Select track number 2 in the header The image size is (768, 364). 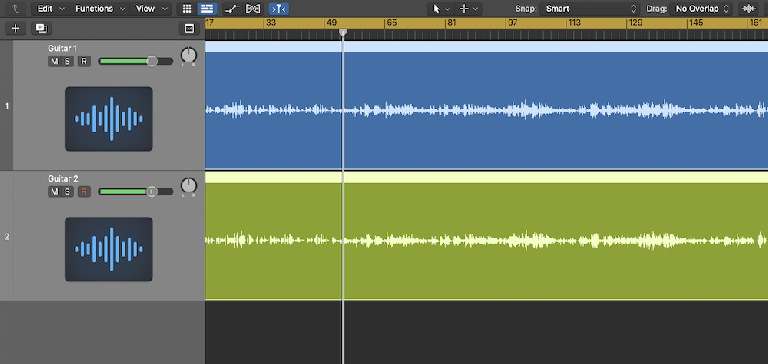tap(6, 237)
